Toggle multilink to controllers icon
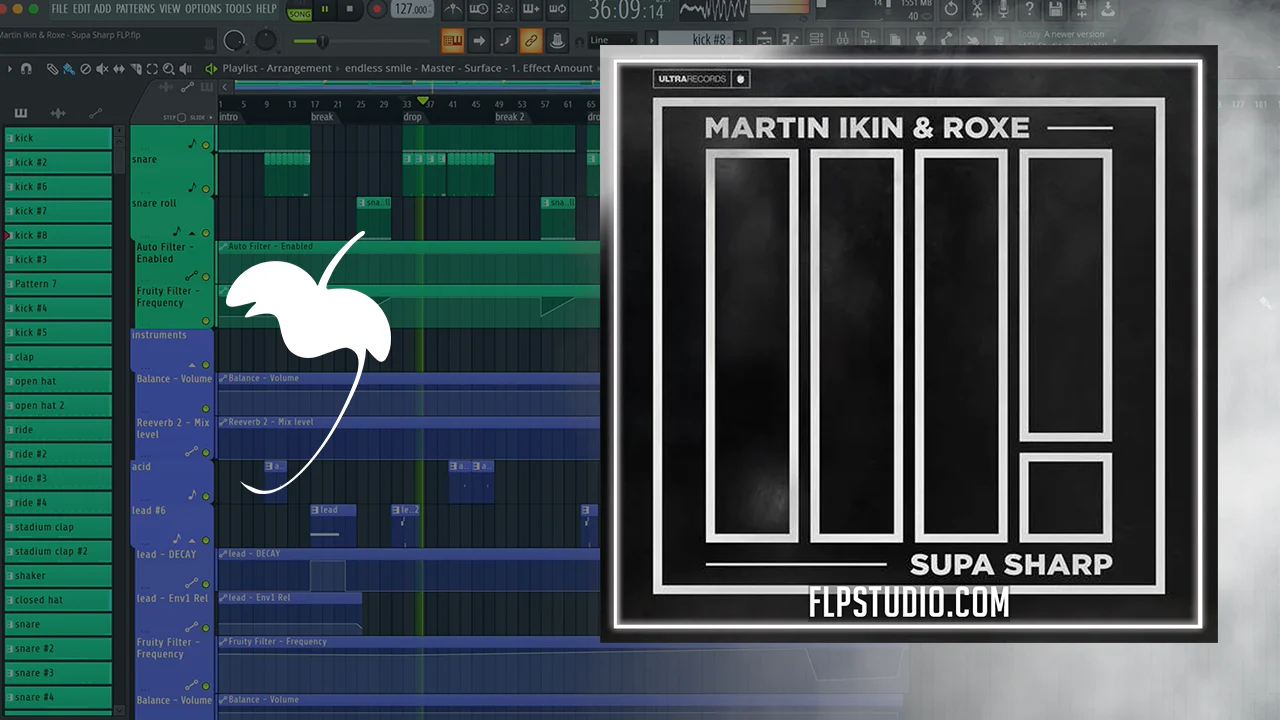This screenshot has width=1280, height=720. (x=531, y=41)
